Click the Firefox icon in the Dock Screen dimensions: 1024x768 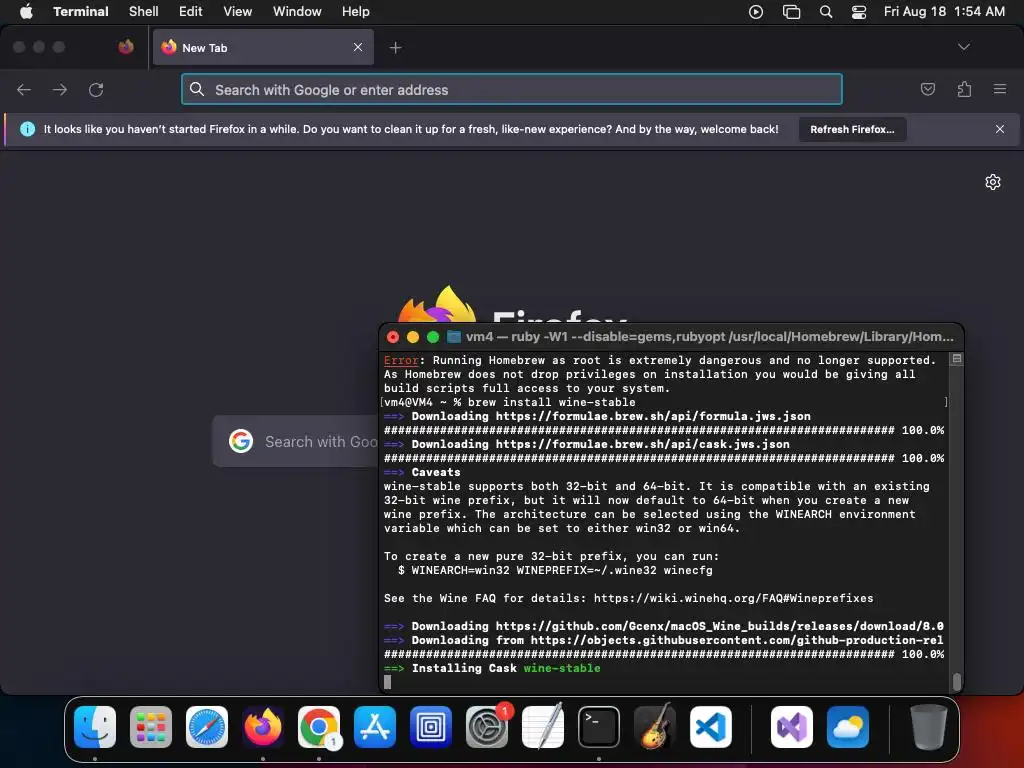pos(263,726)
